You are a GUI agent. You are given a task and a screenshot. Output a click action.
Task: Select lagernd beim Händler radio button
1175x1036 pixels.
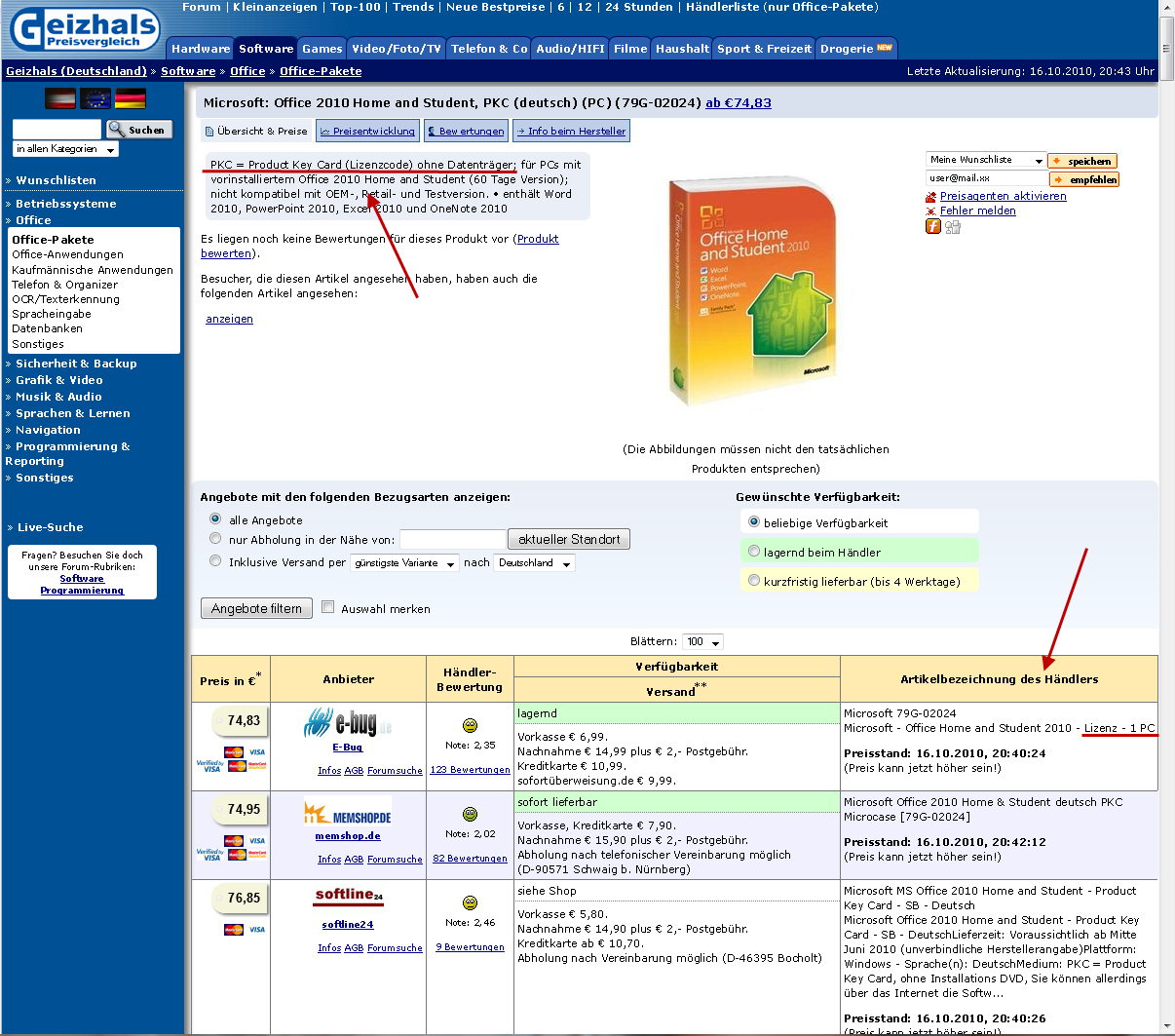pos(753,552)
